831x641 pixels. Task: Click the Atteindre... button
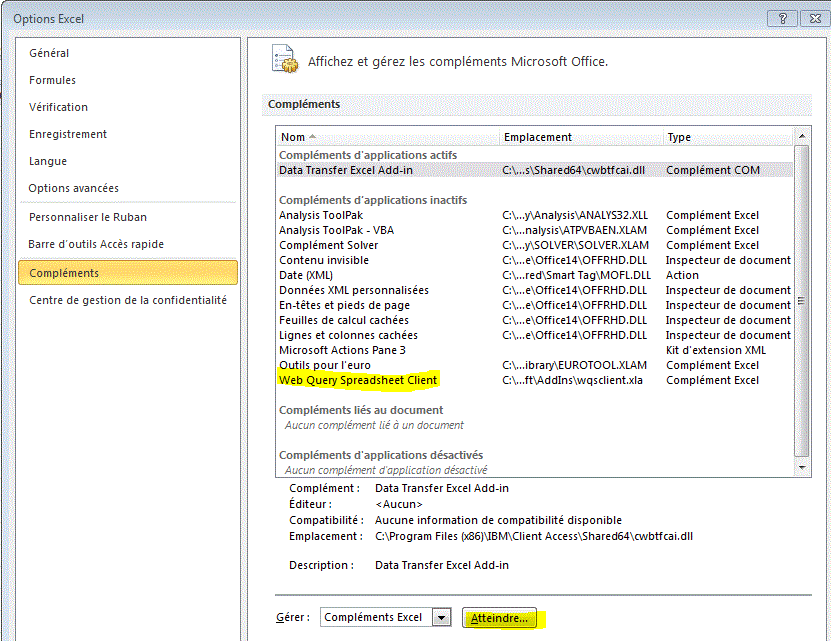click(499, 618)
